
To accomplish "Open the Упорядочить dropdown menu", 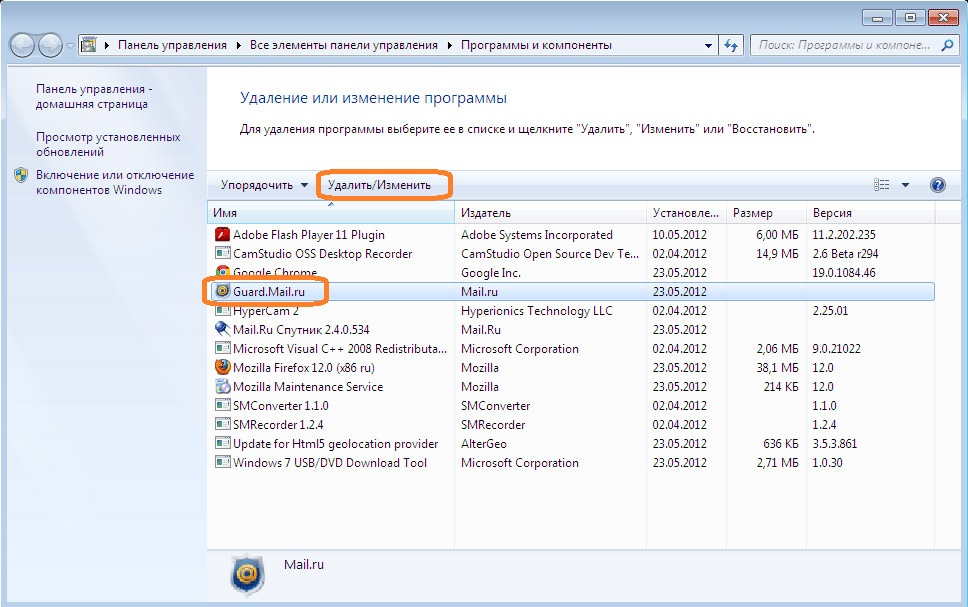I will (x=264, y=185).
